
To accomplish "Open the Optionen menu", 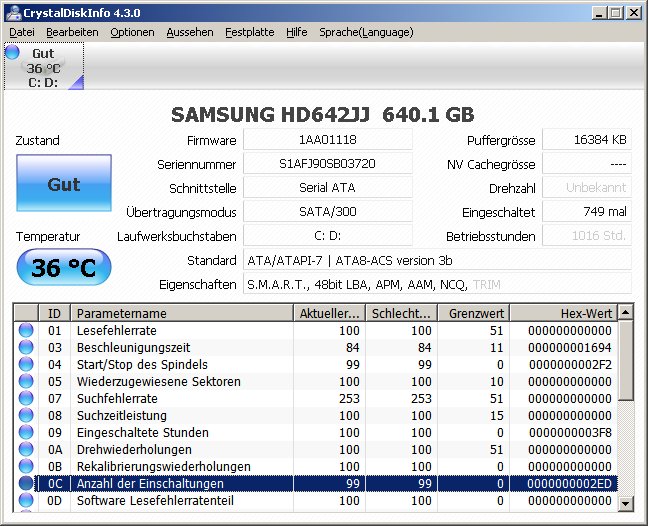I will point(132,32).
